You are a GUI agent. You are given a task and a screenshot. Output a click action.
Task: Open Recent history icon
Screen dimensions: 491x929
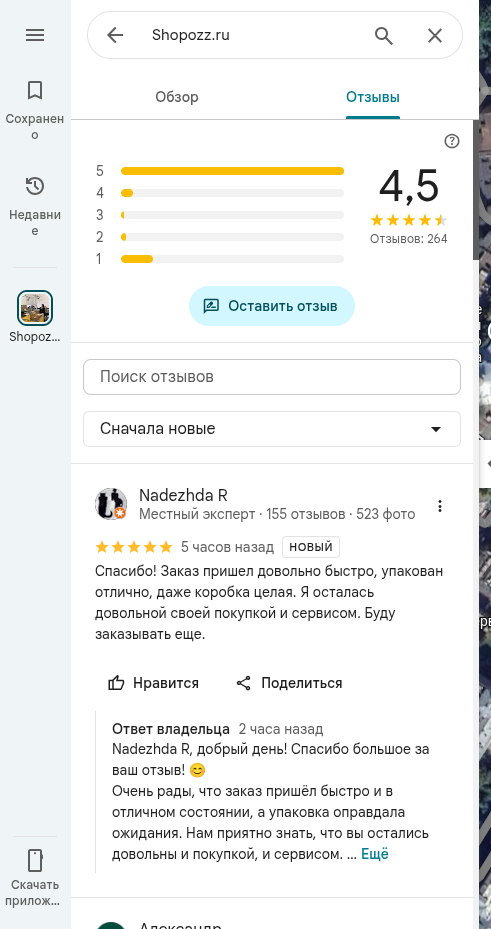pos(35,186)
